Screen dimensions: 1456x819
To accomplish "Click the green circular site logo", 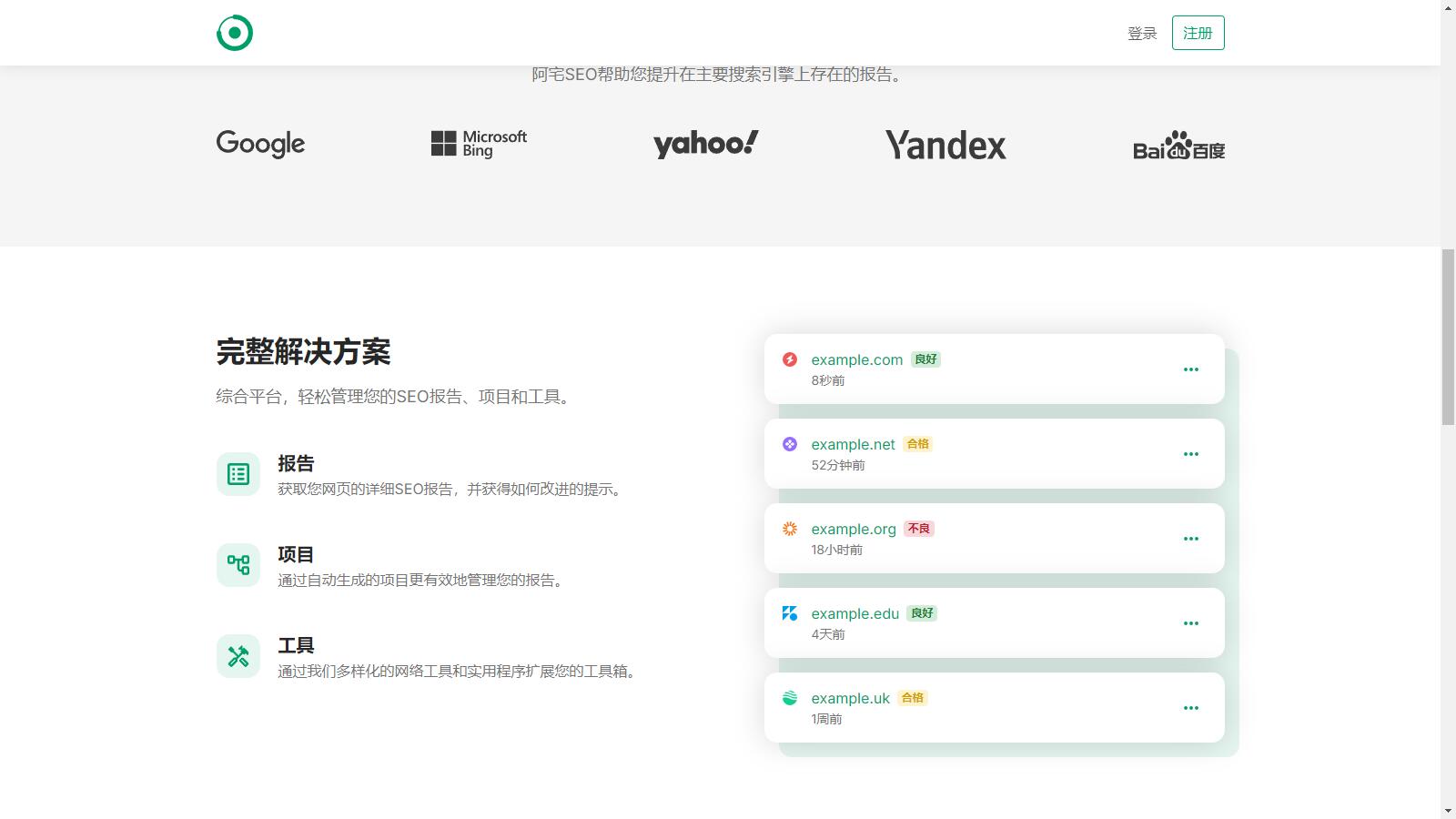I will [235, 33].
